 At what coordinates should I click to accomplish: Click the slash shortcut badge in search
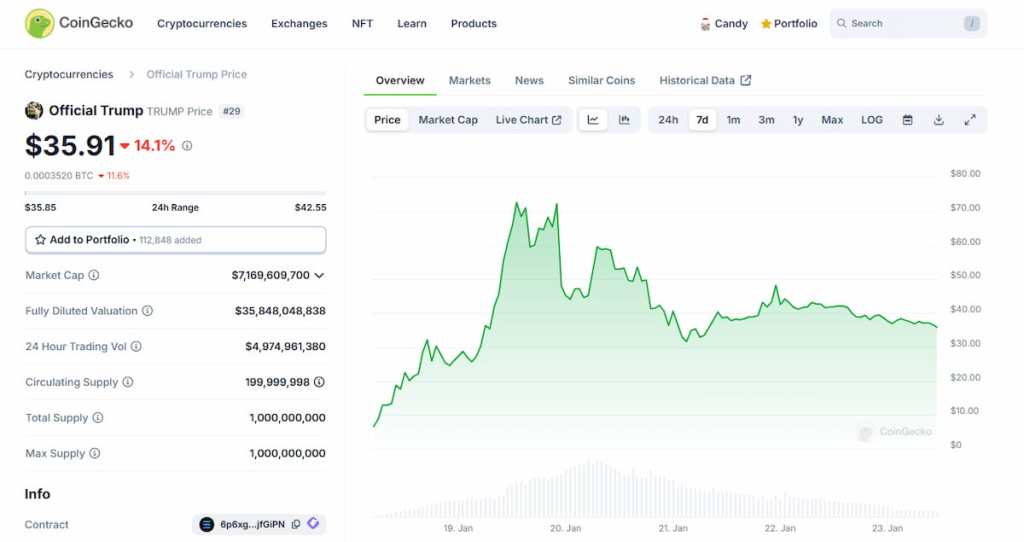(x=972, y=24)
